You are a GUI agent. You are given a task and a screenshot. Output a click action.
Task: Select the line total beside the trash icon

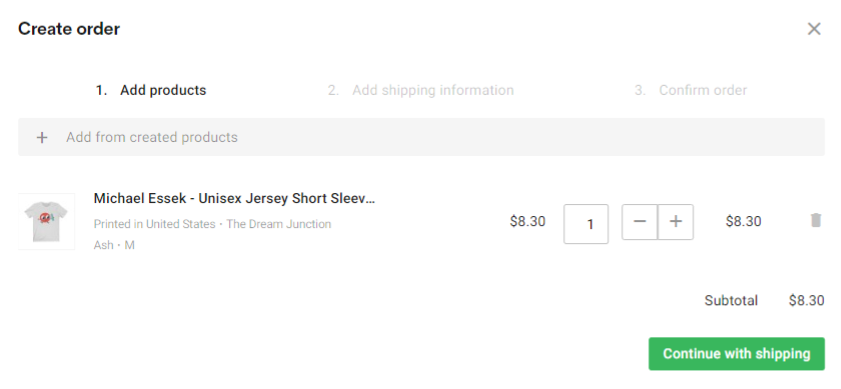pos(743,221)
